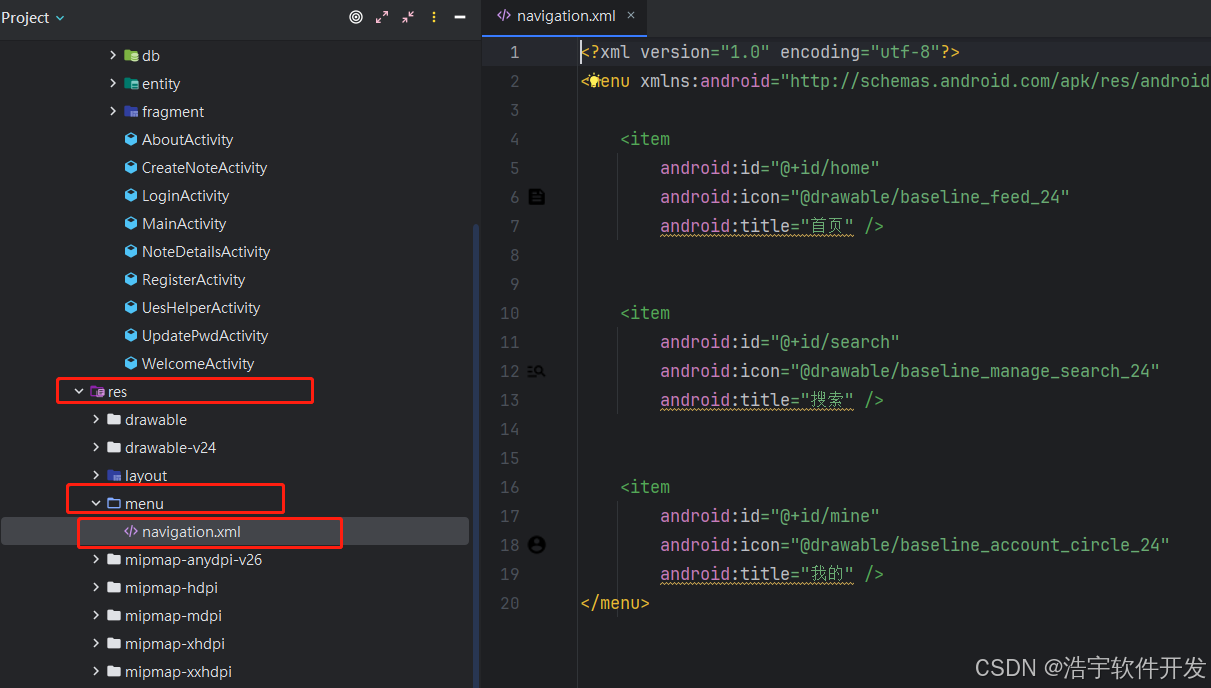Click the "搜索" title value on line 13
1211x688 pixels.
click(827, 400)
